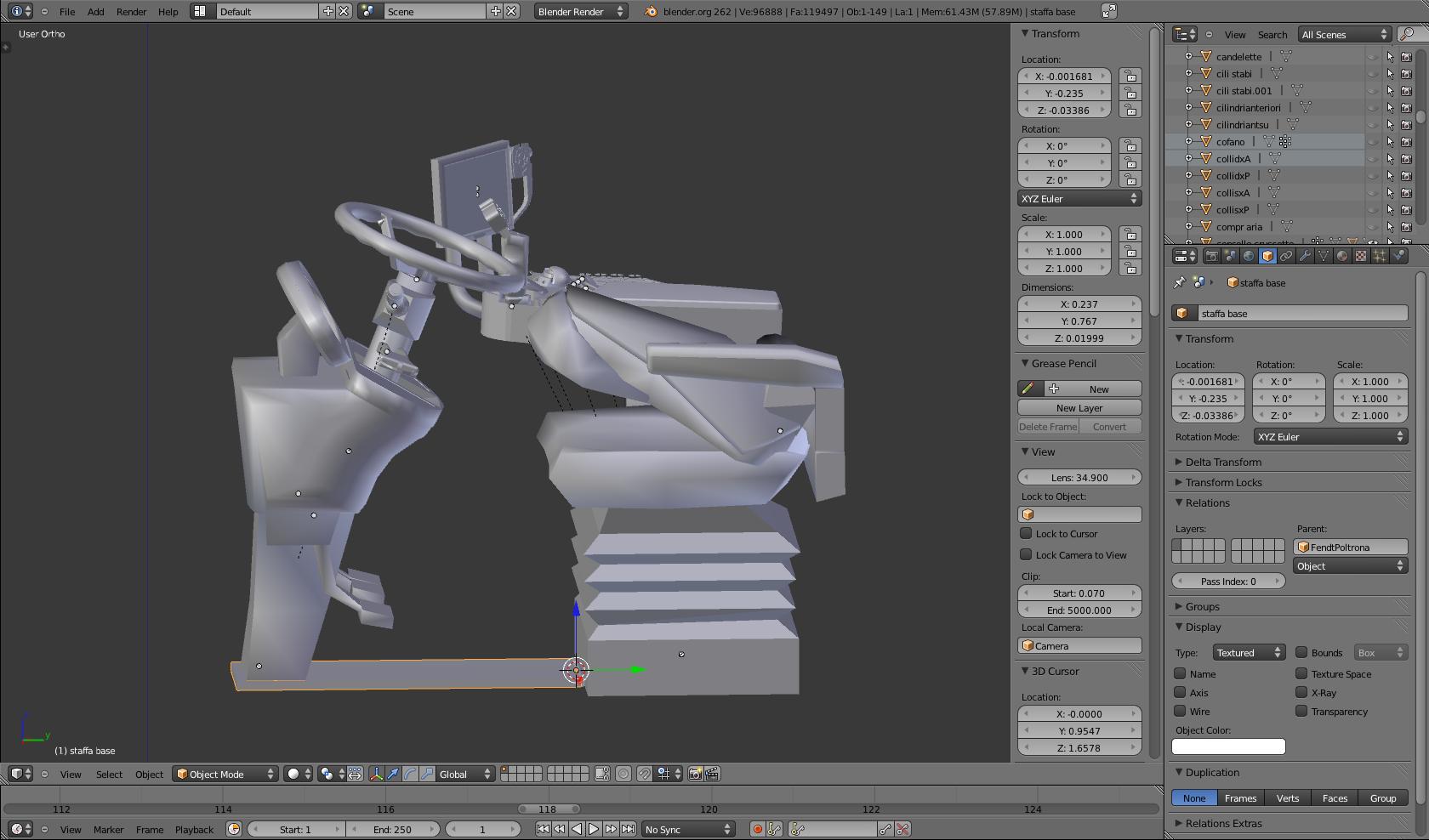
Task: Enable the Wire display checkbox
Action: (x=1180, y=711)
